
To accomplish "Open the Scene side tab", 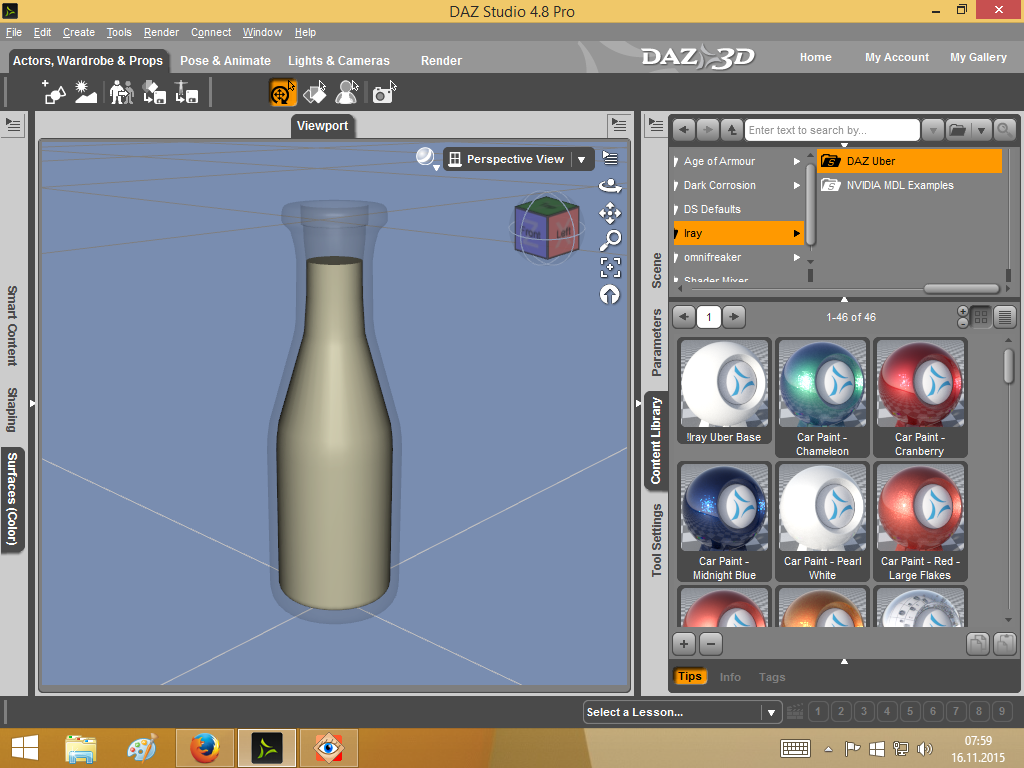I will tap(656, 270).
